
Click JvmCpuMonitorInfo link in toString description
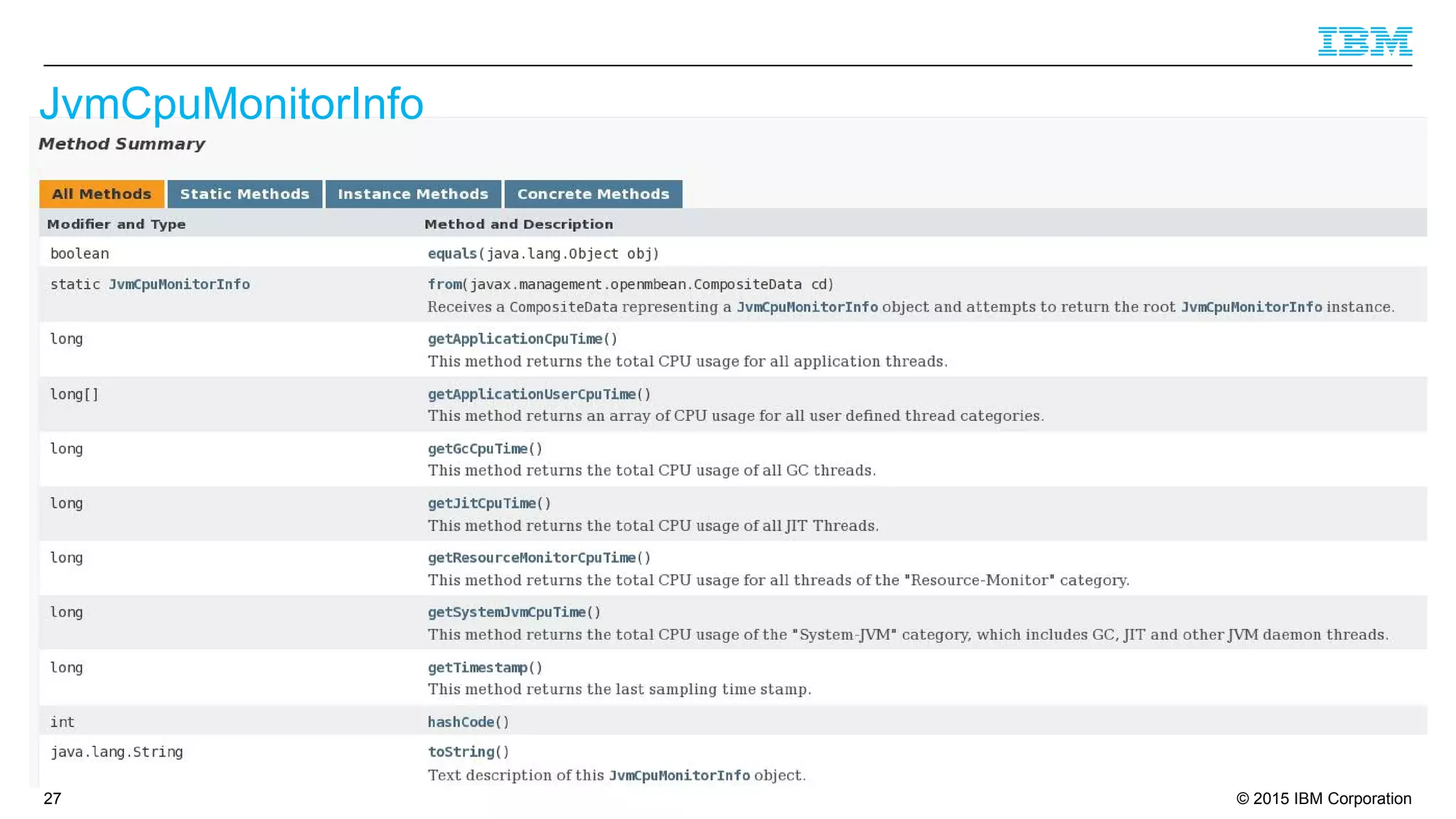(679, 776)
